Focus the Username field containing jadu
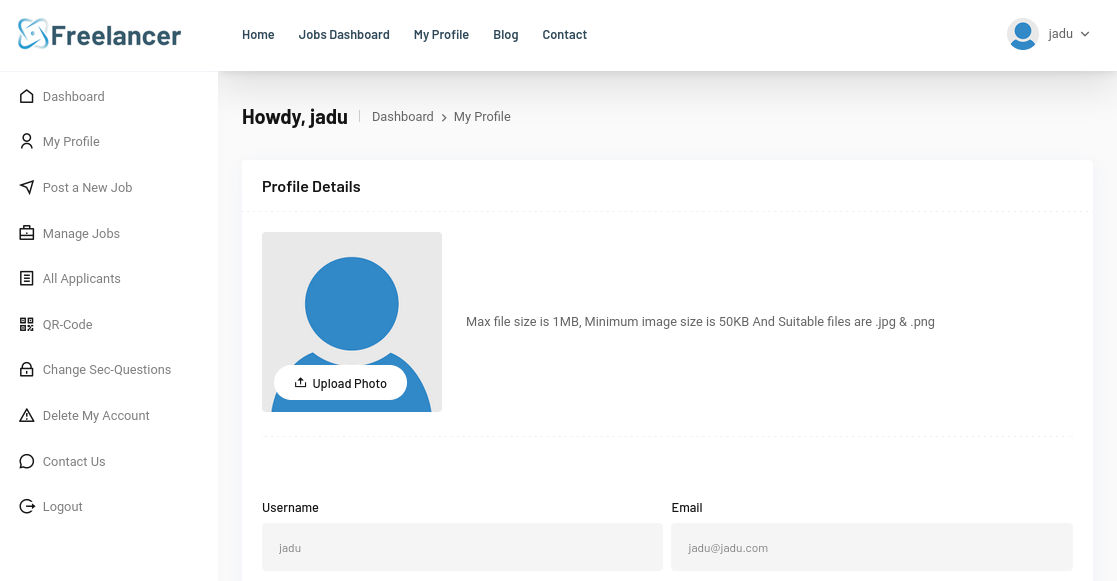Screen dimensions: 1117x581 coord(462,548)
